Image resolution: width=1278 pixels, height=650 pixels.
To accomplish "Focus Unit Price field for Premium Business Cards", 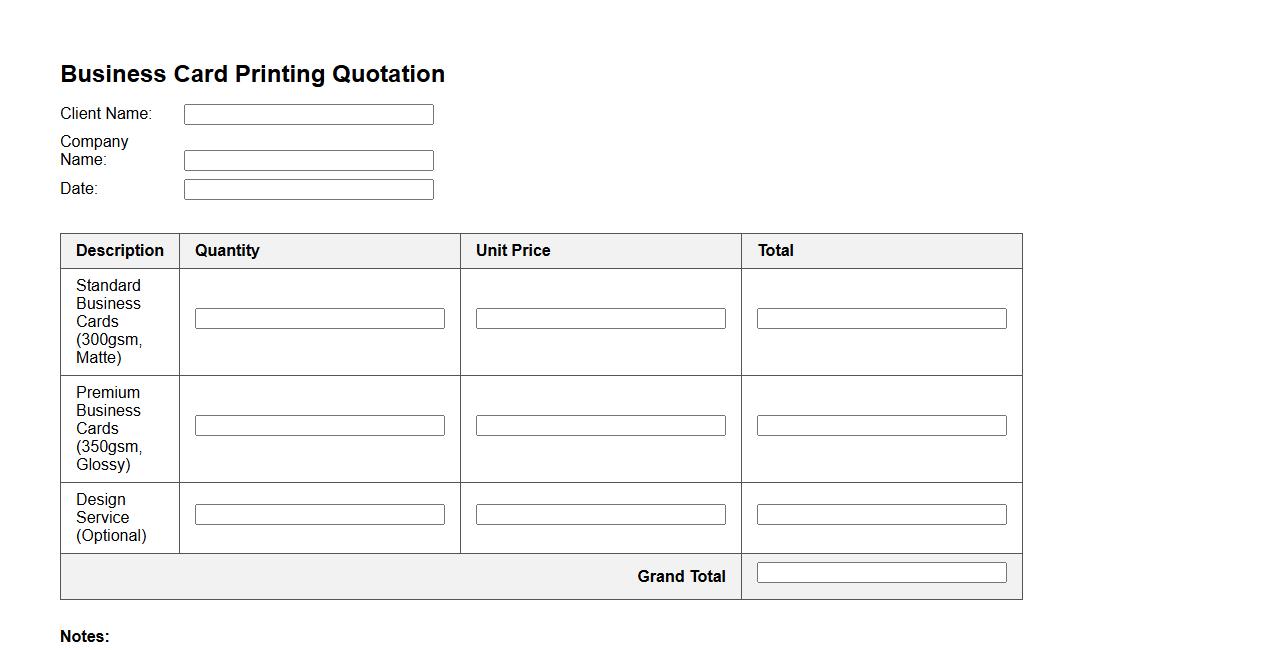I will 600,426.
